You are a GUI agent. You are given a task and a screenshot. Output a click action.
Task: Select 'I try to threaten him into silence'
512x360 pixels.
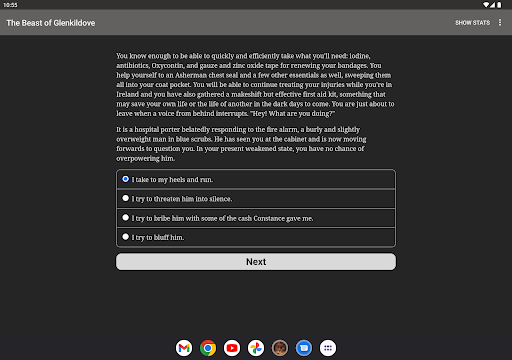point(256,199)
